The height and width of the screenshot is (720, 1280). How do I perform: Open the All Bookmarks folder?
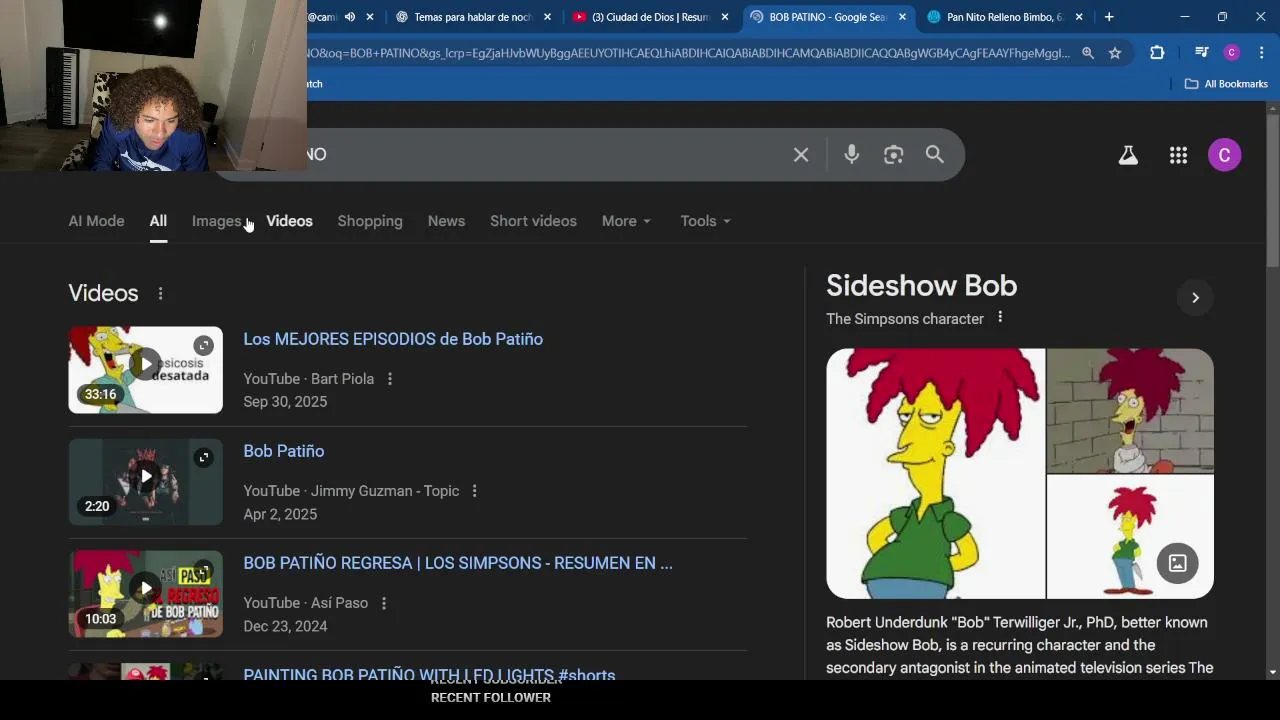1226,84
